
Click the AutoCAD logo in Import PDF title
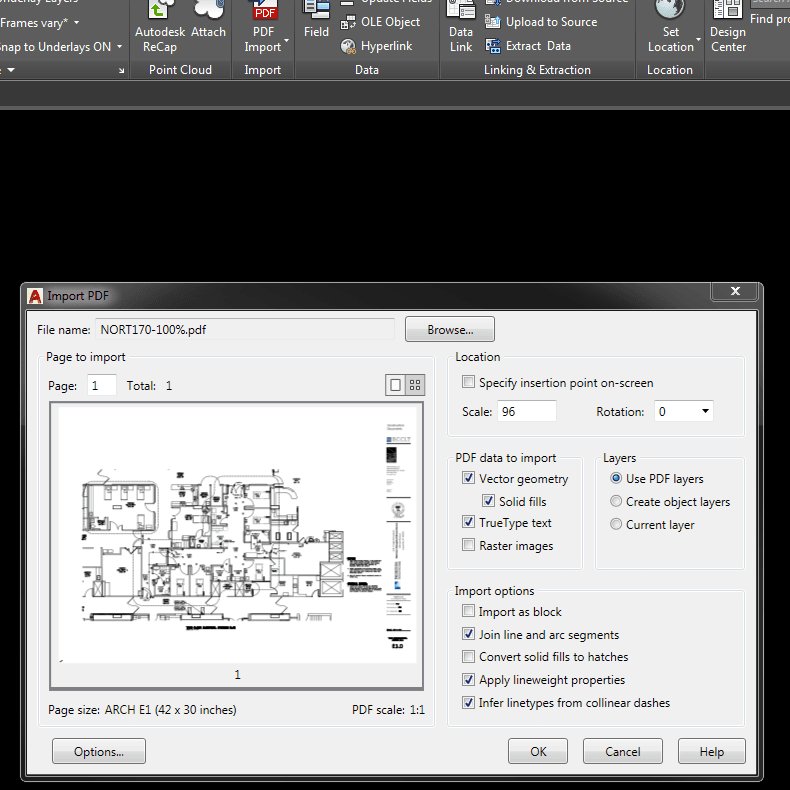[35, 296]
